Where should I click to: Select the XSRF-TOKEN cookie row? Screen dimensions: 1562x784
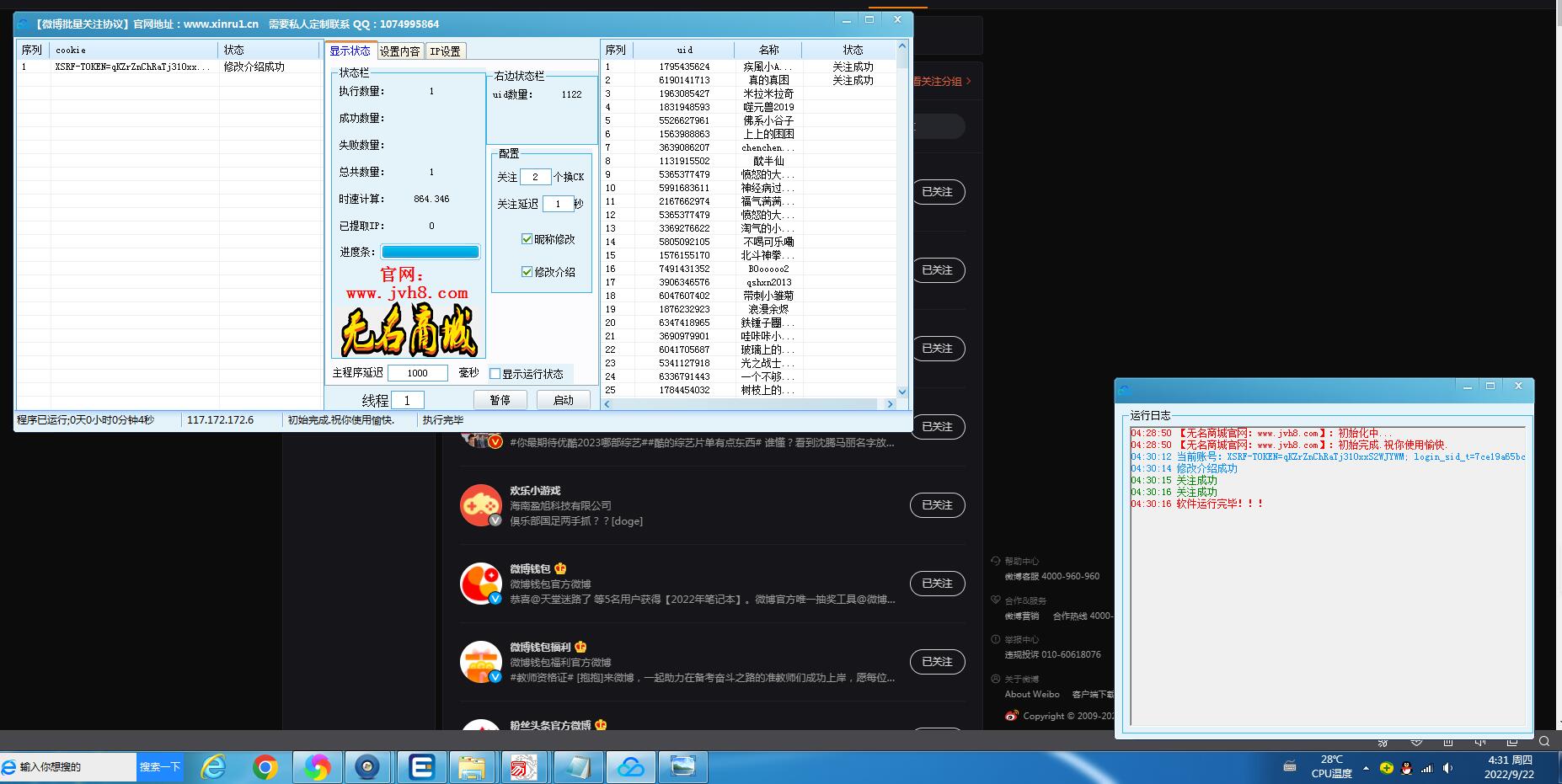coord(169,67)
